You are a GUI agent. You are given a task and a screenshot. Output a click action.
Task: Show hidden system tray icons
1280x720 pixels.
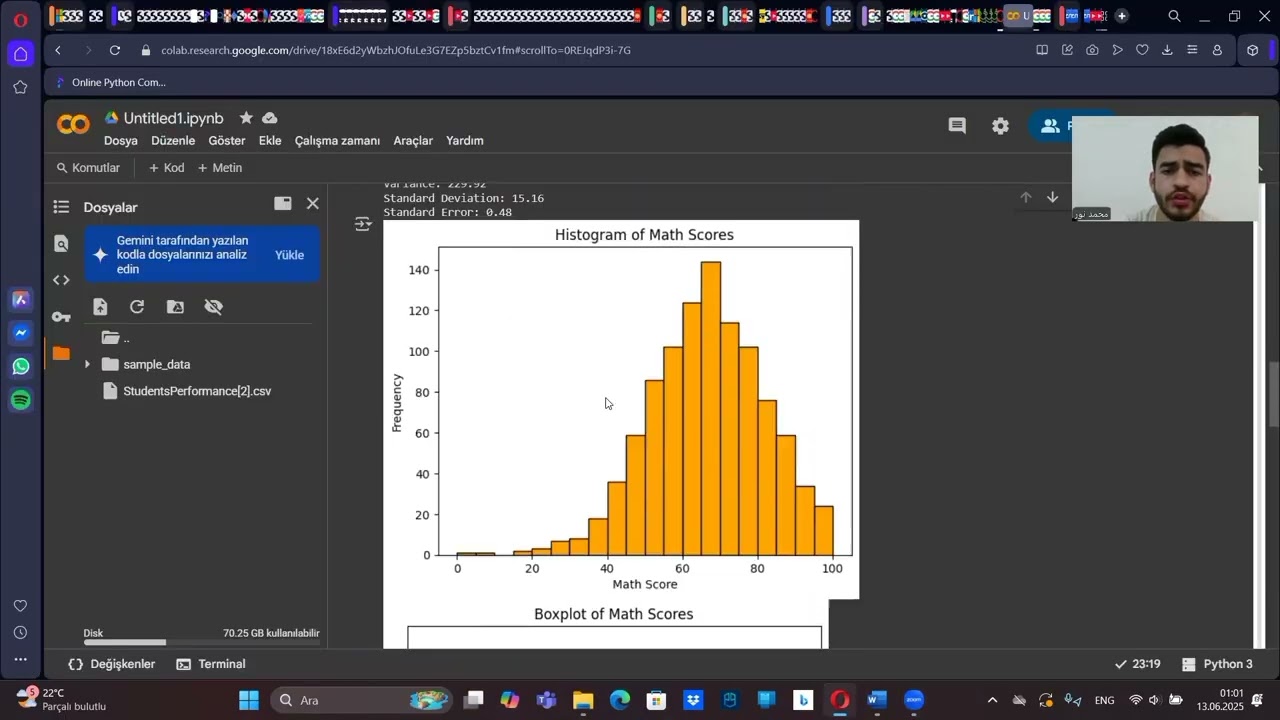[992, 700]
